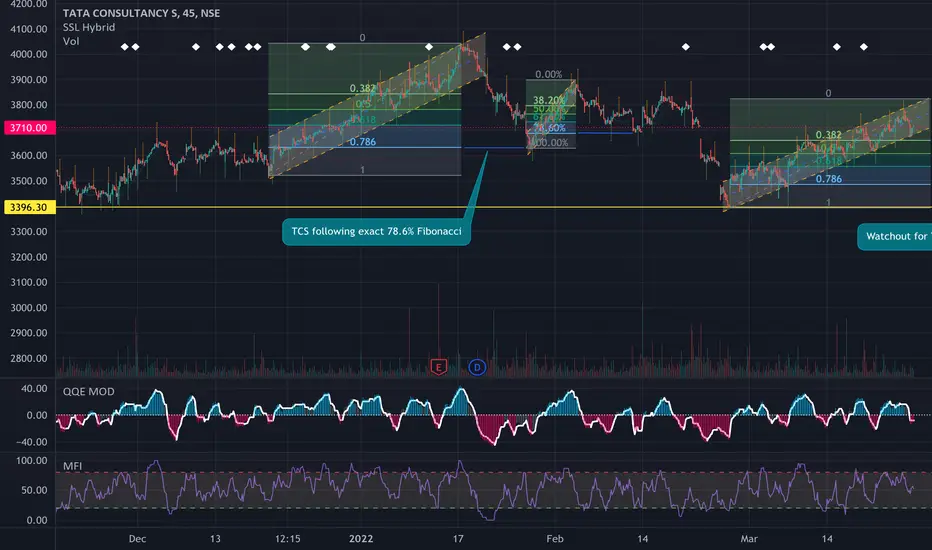Select the QQE MOD indicator label

(x=89, y=392)
